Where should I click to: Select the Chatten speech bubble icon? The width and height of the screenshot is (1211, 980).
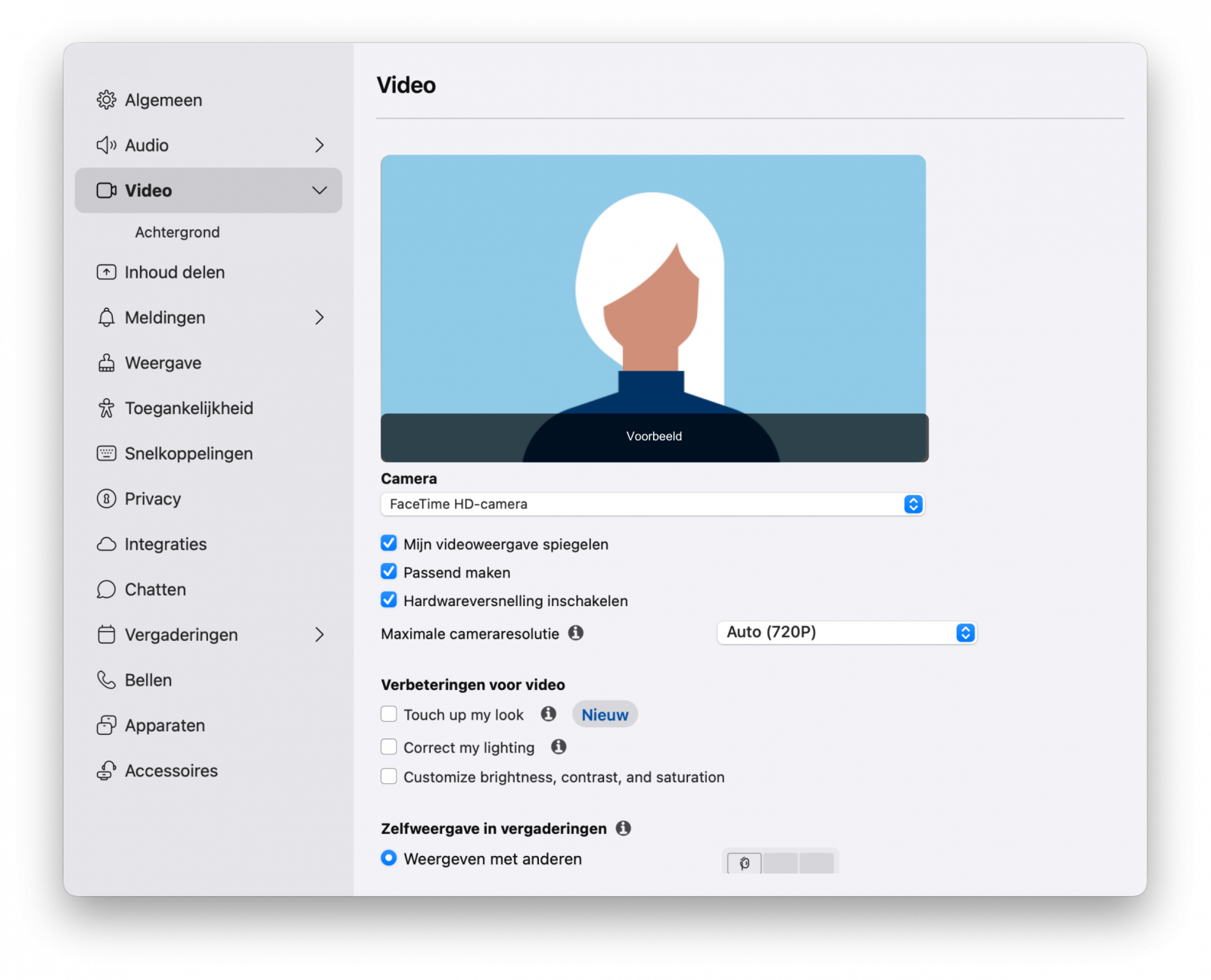pyautogui.click(x=106, y=589)
